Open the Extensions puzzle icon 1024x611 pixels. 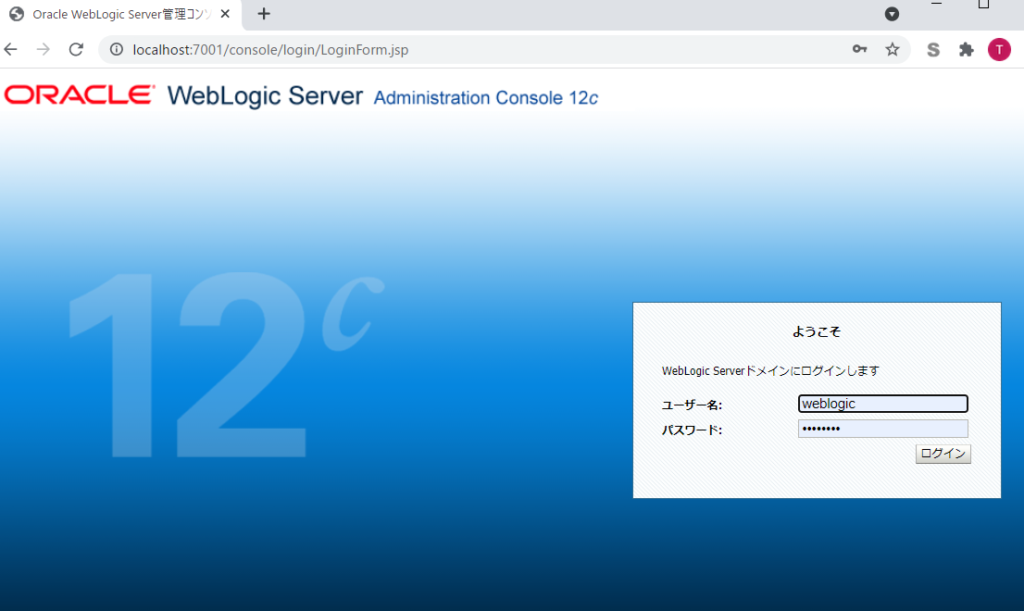966,50
